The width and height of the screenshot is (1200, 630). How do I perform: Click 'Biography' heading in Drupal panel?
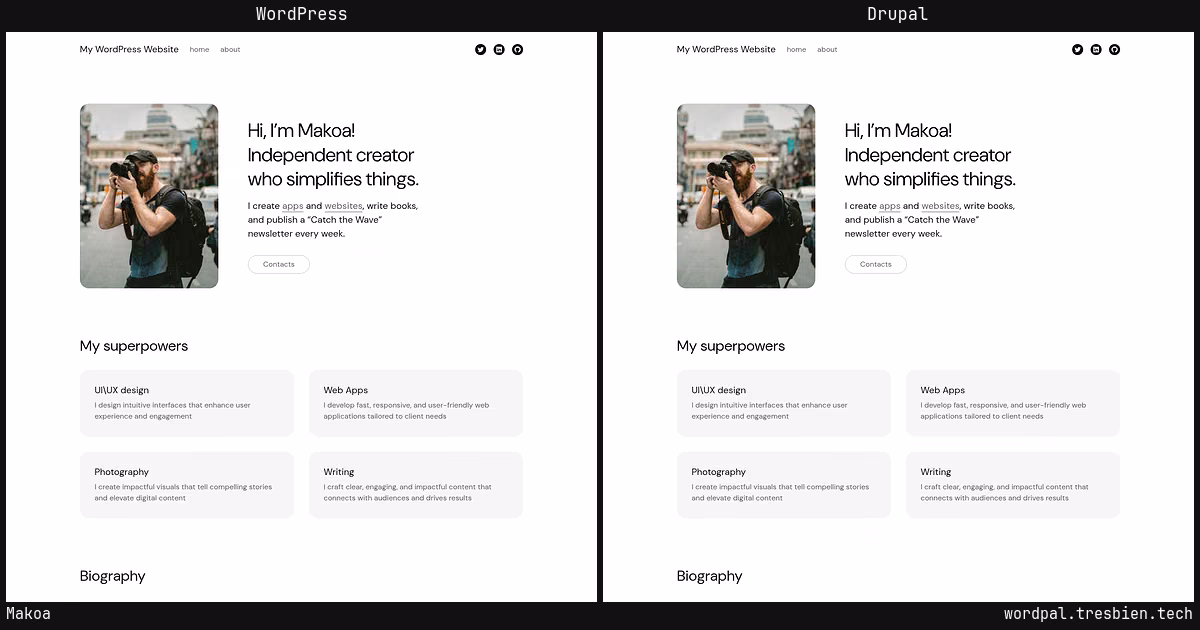point(710,576)
